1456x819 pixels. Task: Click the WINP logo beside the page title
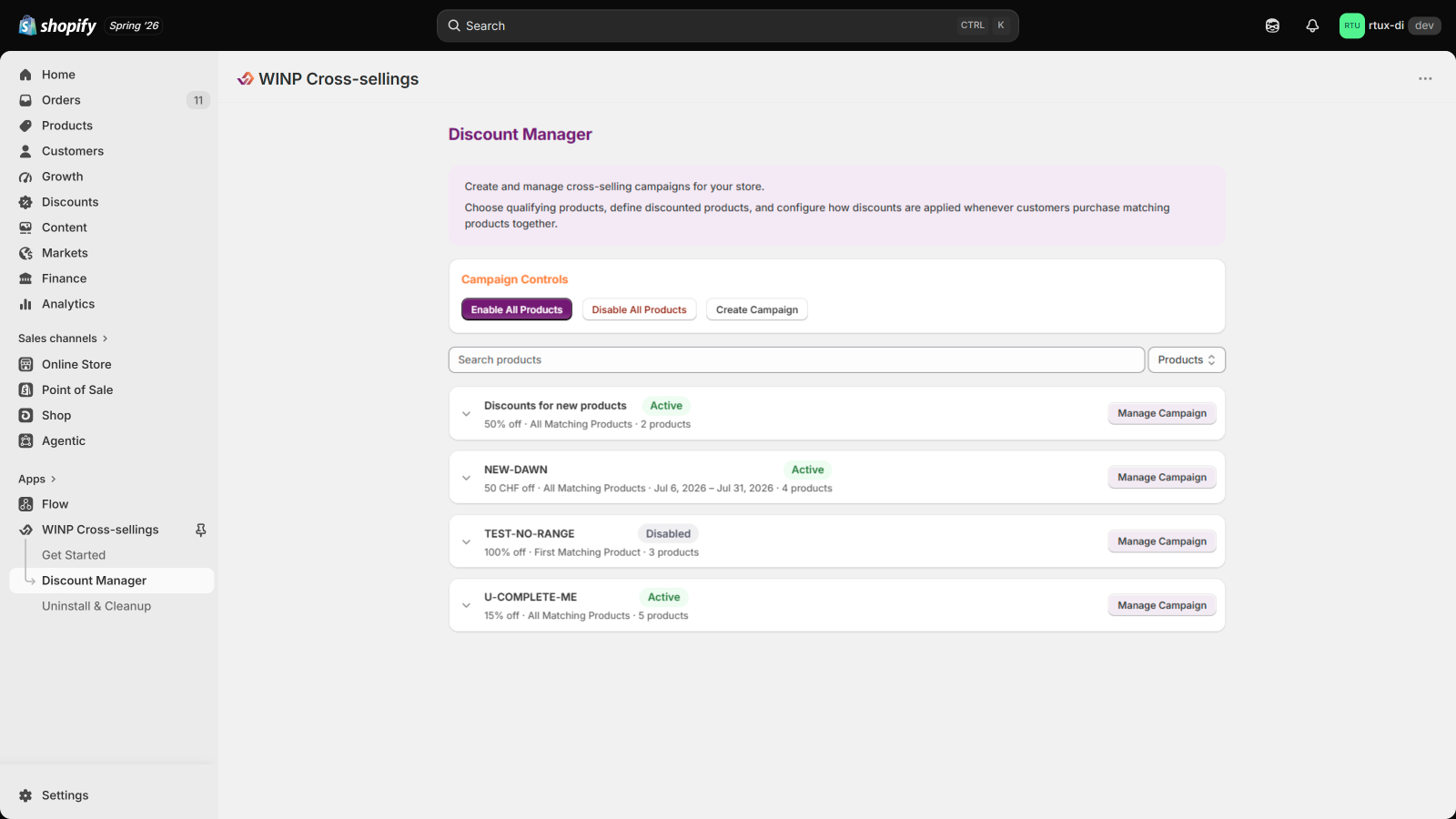pyautogui.click(x=245, y=79)
